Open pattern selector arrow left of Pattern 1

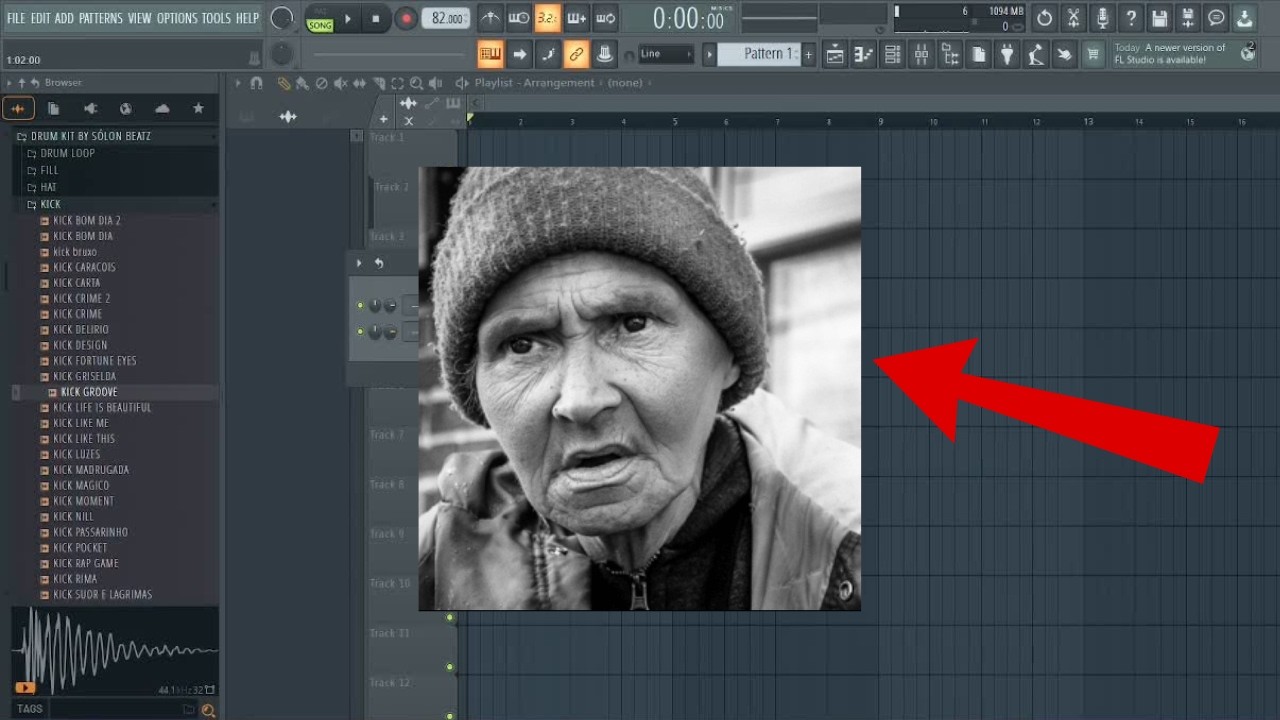(709, 55)
